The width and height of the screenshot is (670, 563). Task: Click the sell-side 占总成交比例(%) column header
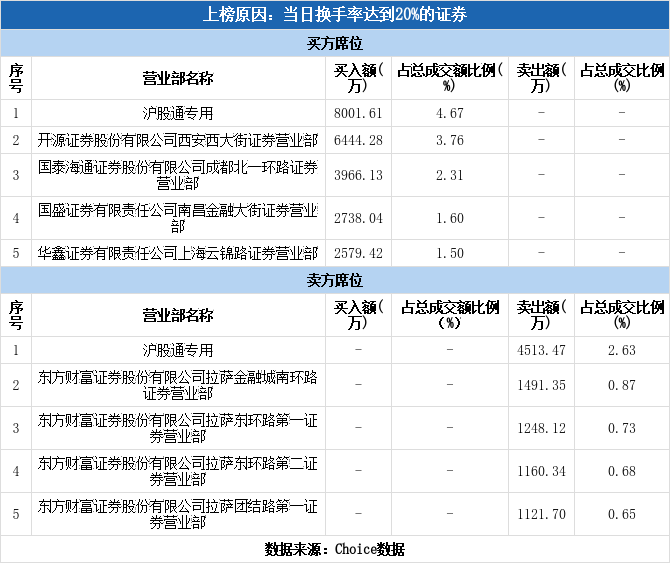coord(622,315)
